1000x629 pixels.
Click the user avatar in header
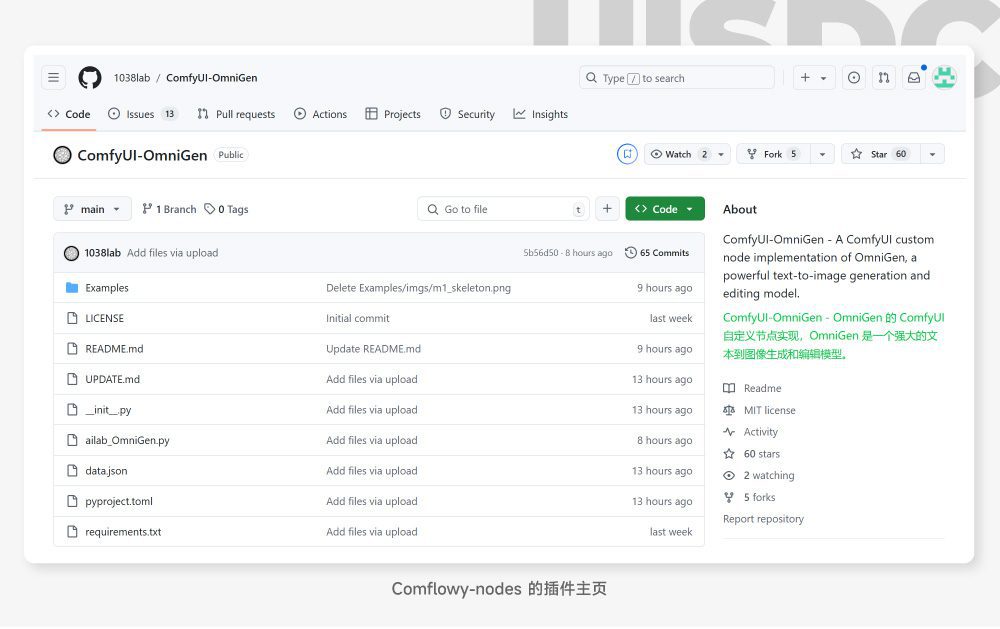944,78
